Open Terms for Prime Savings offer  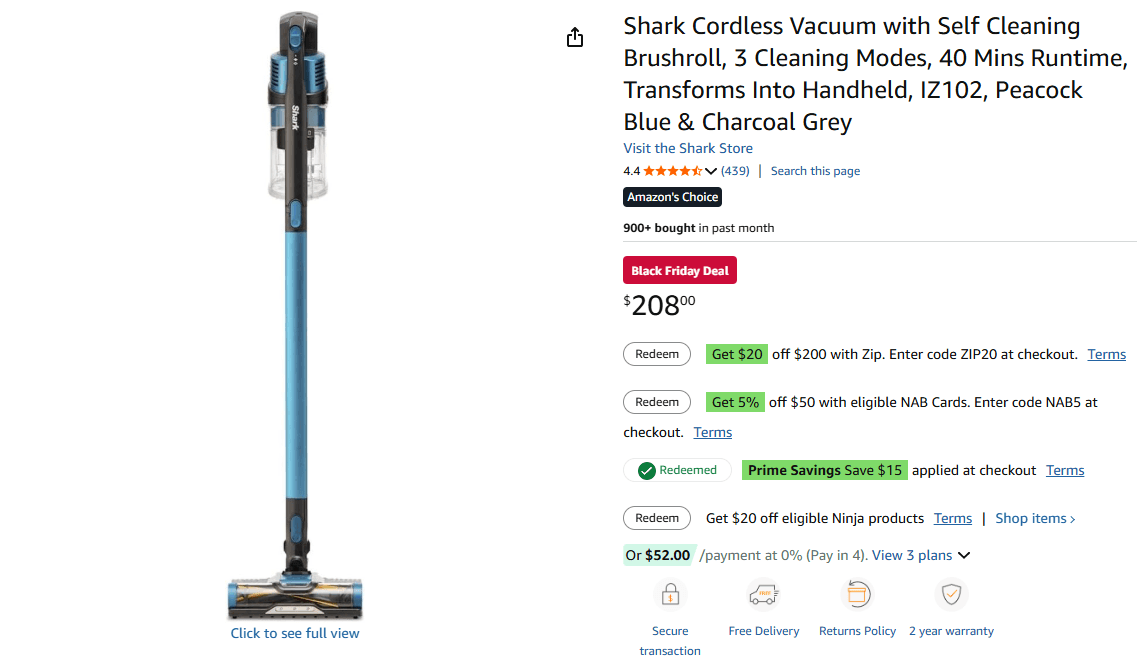coord(1065,470)
